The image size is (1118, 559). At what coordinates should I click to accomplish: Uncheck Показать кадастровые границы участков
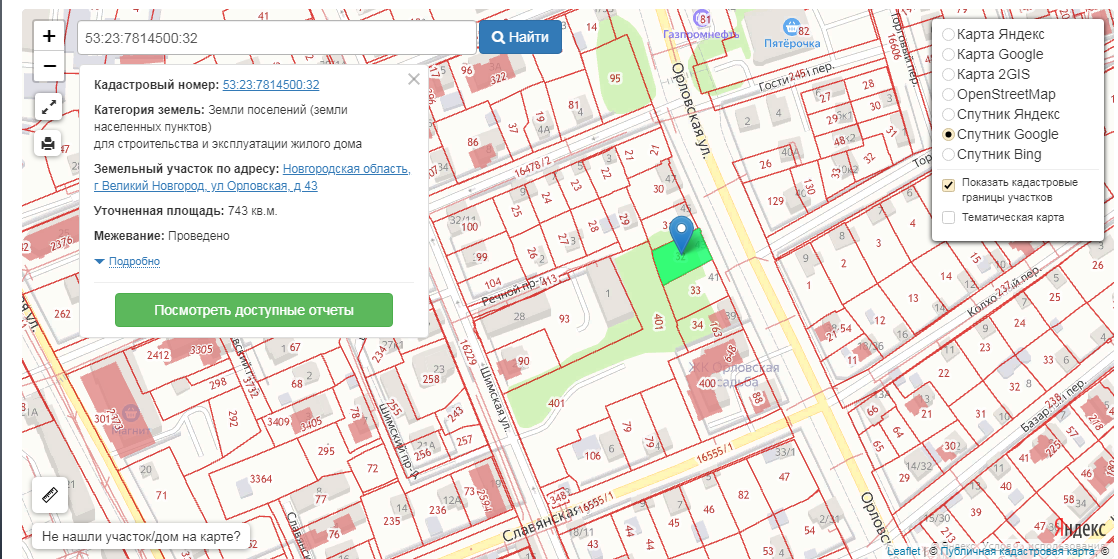click(x=948, y=185)
